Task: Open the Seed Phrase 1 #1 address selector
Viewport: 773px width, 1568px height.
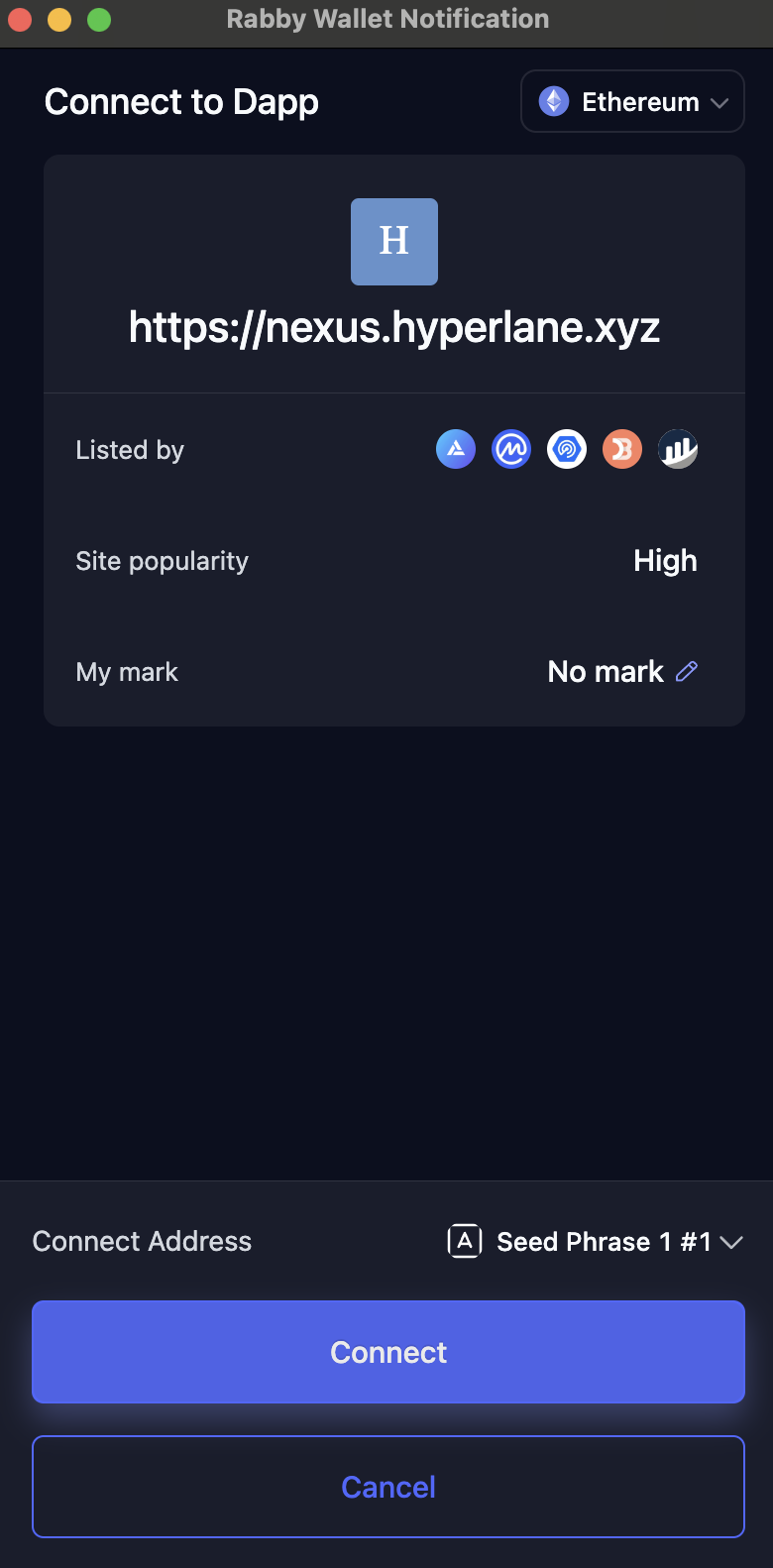Action: coord(604,1242)
